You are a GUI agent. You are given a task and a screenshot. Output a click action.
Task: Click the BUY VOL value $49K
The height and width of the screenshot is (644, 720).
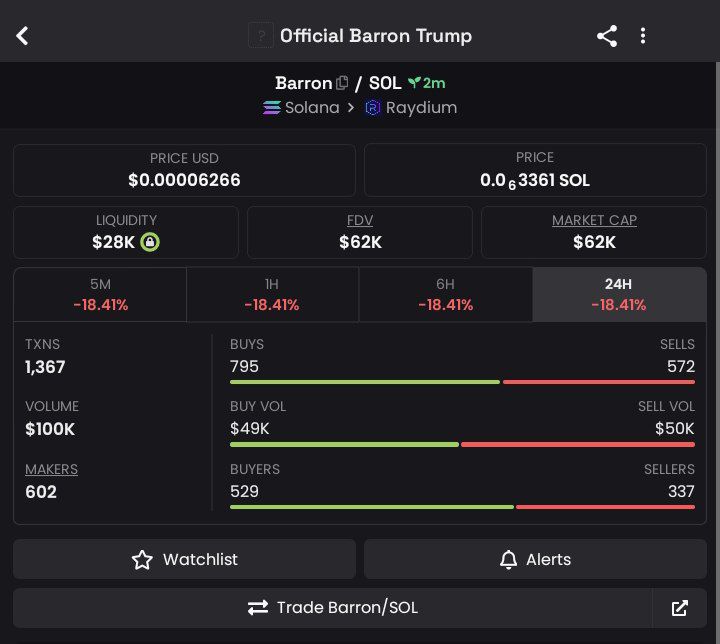[x=249, y=429]
